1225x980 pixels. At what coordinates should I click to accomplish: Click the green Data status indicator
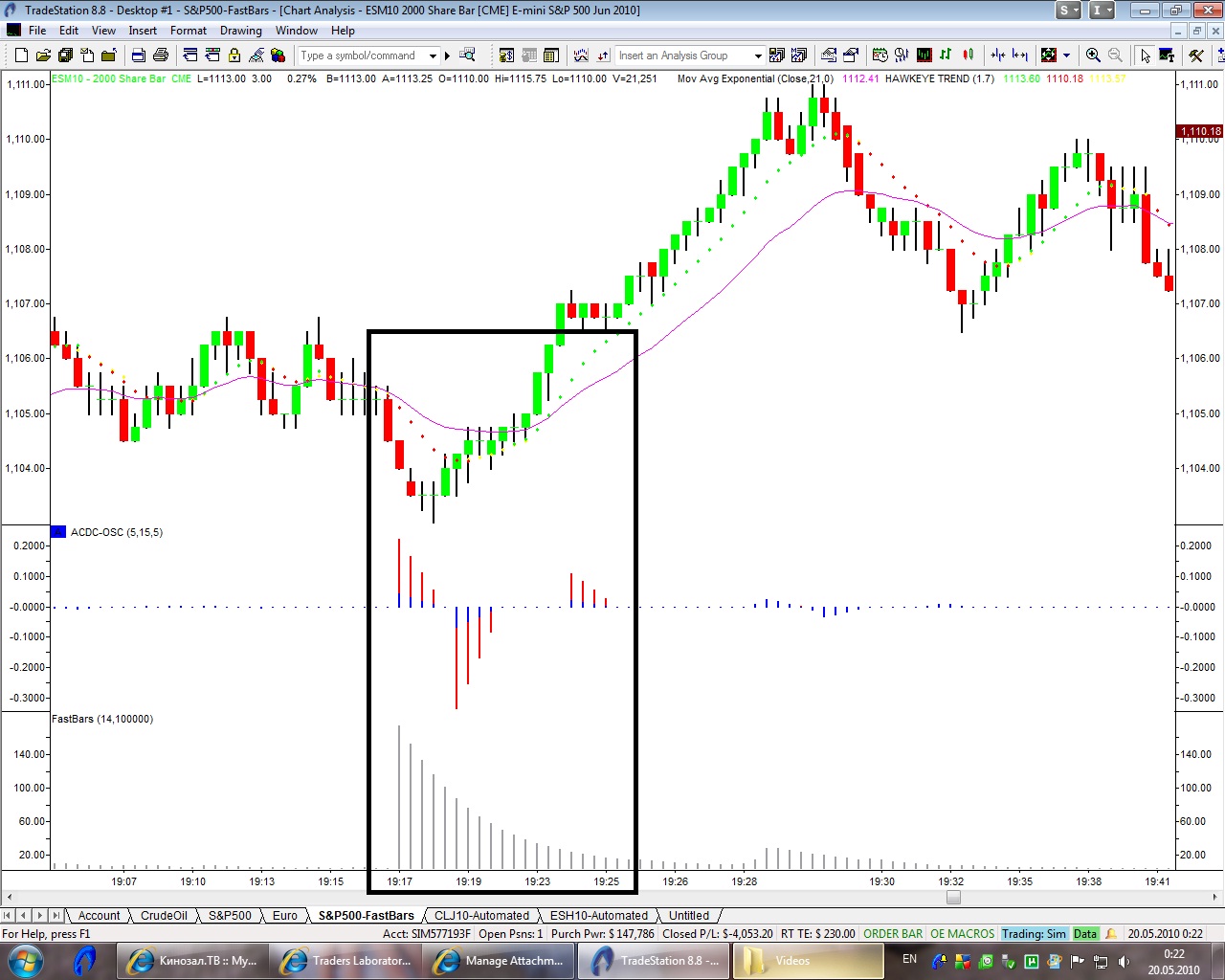coord(1085,934)
